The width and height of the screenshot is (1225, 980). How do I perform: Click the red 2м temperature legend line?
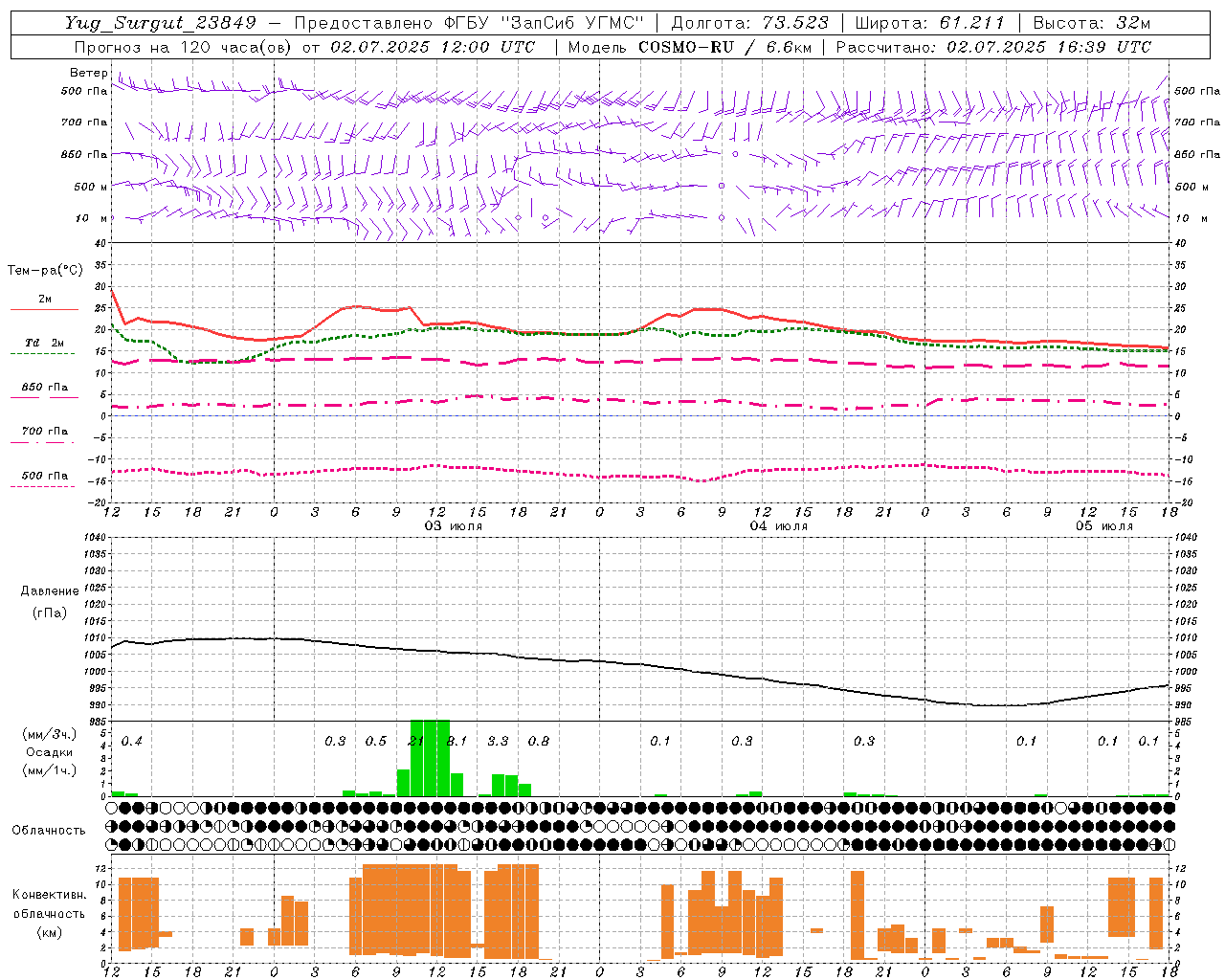pyautogui.click(x=44, y=310)
